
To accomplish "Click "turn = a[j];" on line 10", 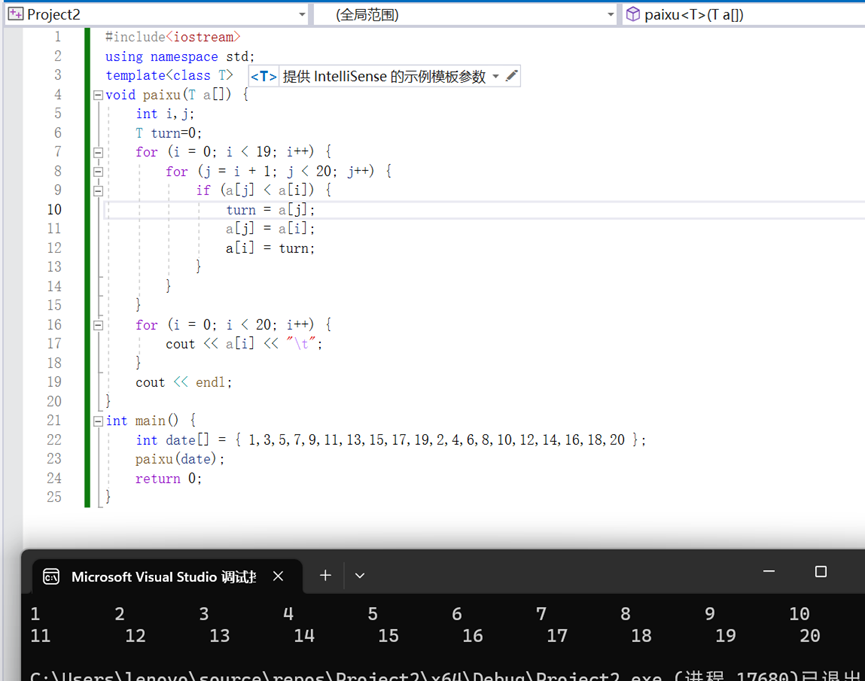I will click(x=270, y=210).
